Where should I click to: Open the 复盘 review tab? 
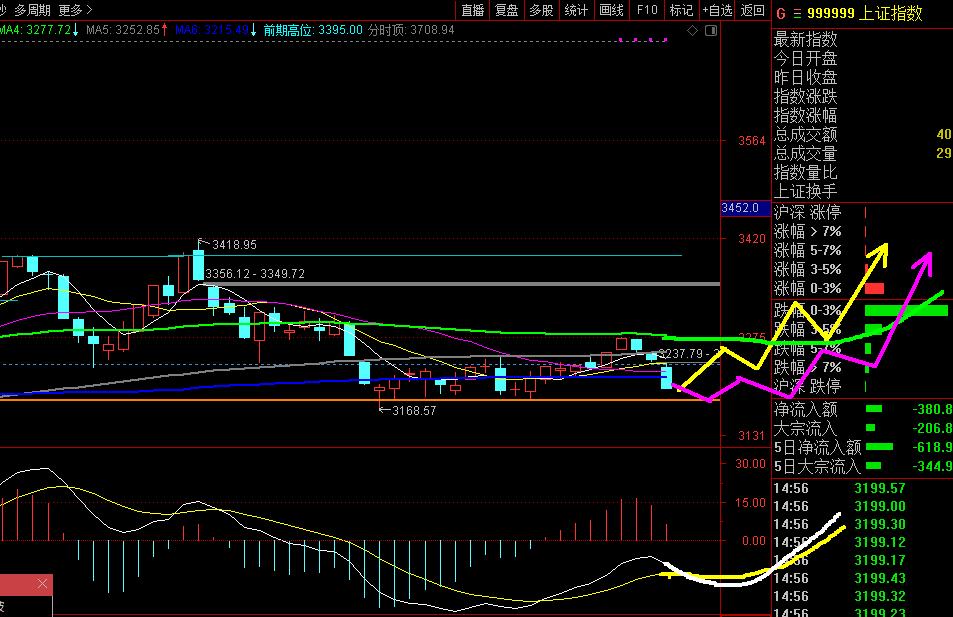tap(506, 10)
